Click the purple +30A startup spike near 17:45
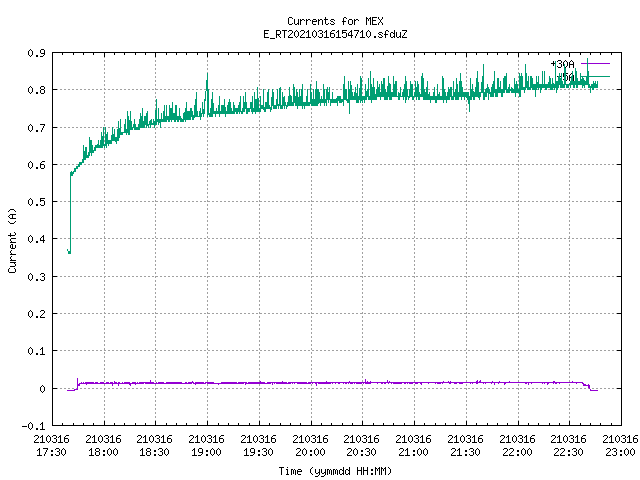The image size is (640, 480). 78,380
